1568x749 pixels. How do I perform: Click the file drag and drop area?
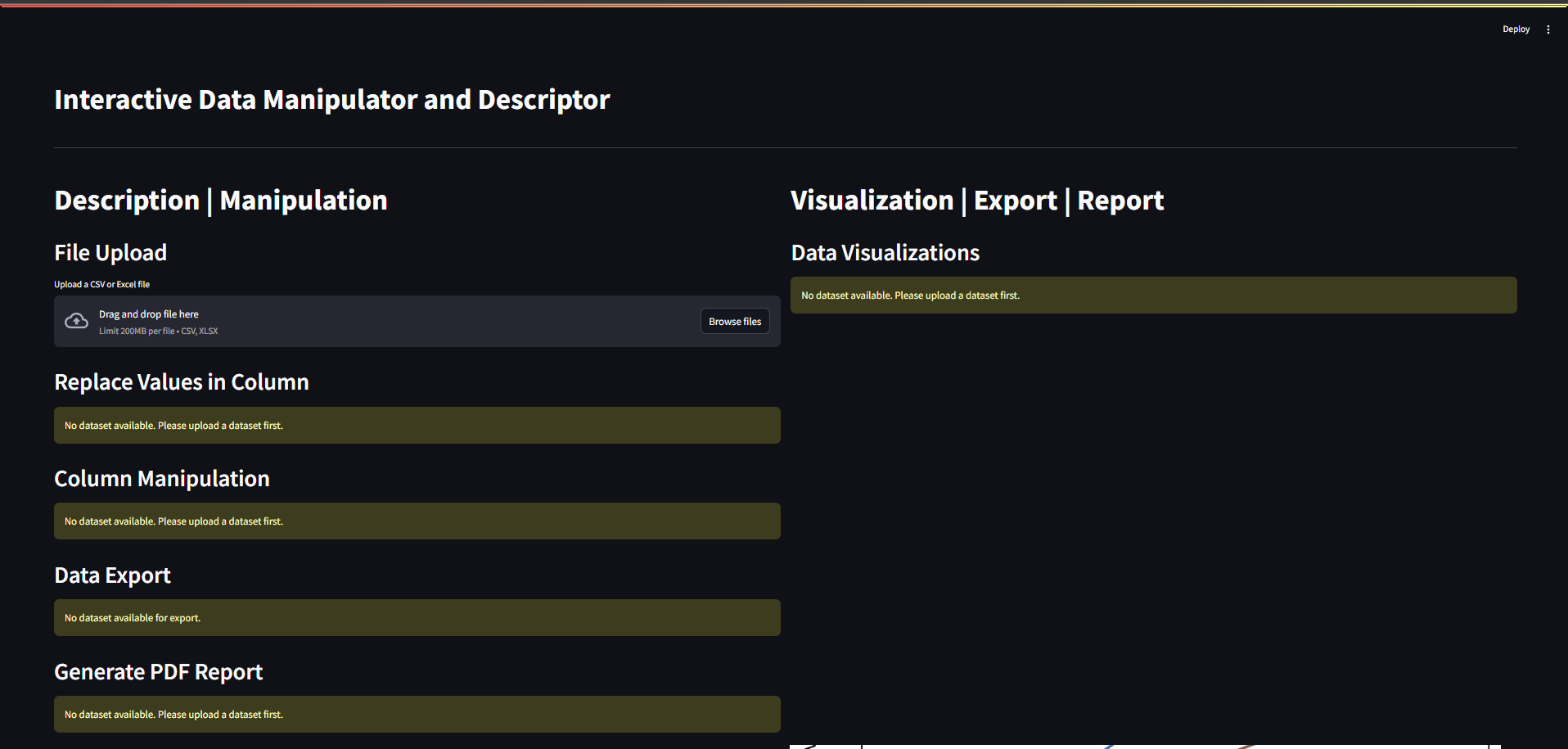(417, 322)
